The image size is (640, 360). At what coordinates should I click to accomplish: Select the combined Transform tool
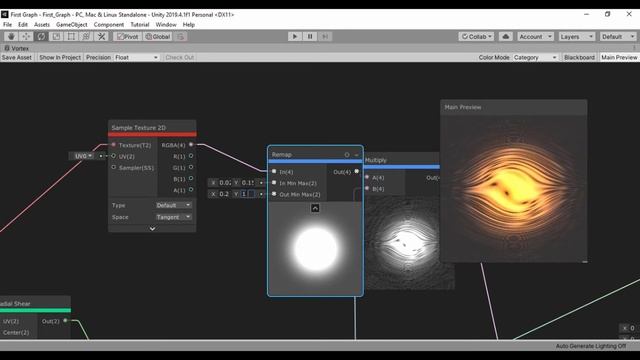[x=86, y=36]
